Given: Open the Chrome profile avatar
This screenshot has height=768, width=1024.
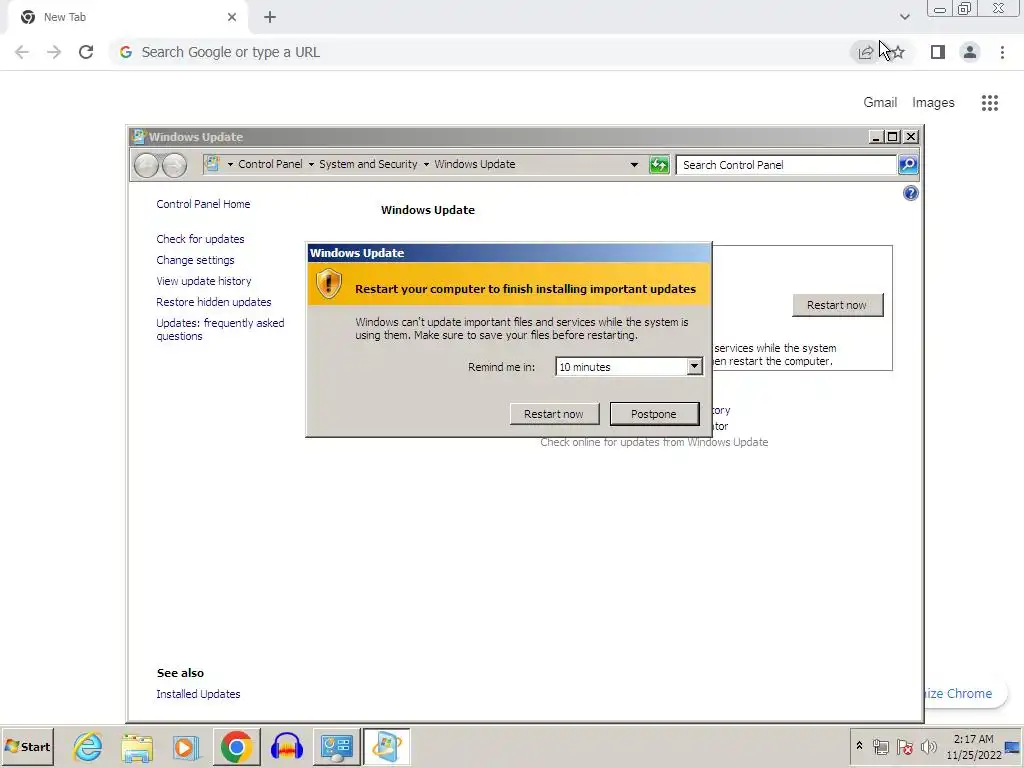Looking at the screenshot, I should [x=970, y=52].
